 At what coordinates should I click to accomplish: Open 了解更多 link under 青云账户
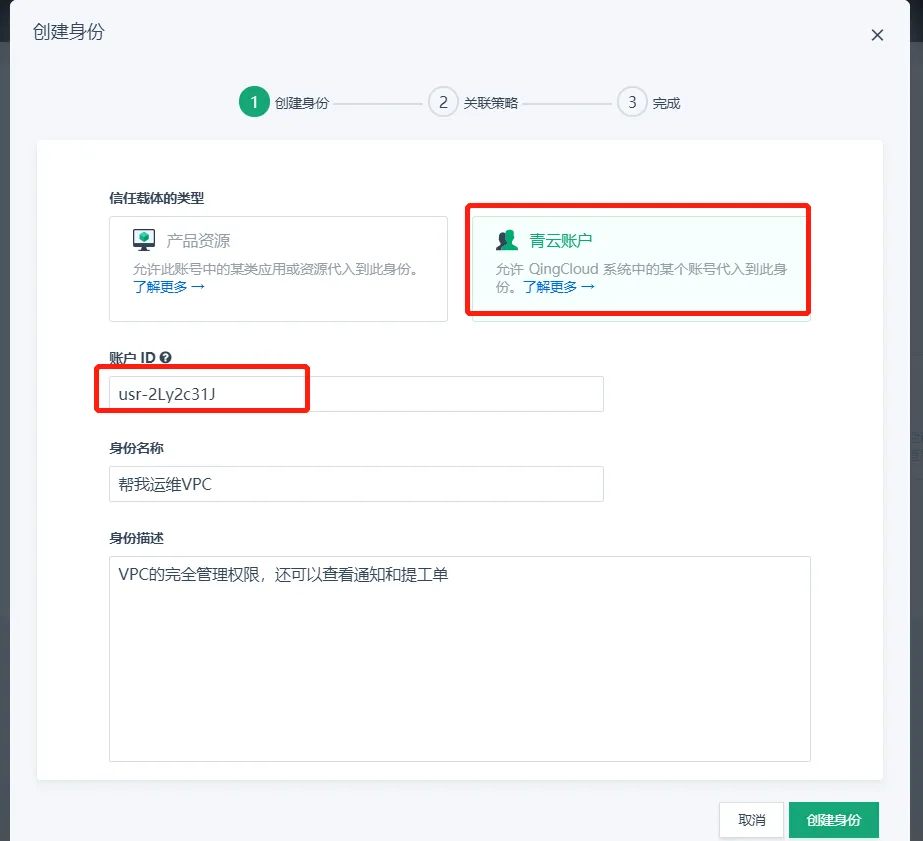tap(558, 287)
